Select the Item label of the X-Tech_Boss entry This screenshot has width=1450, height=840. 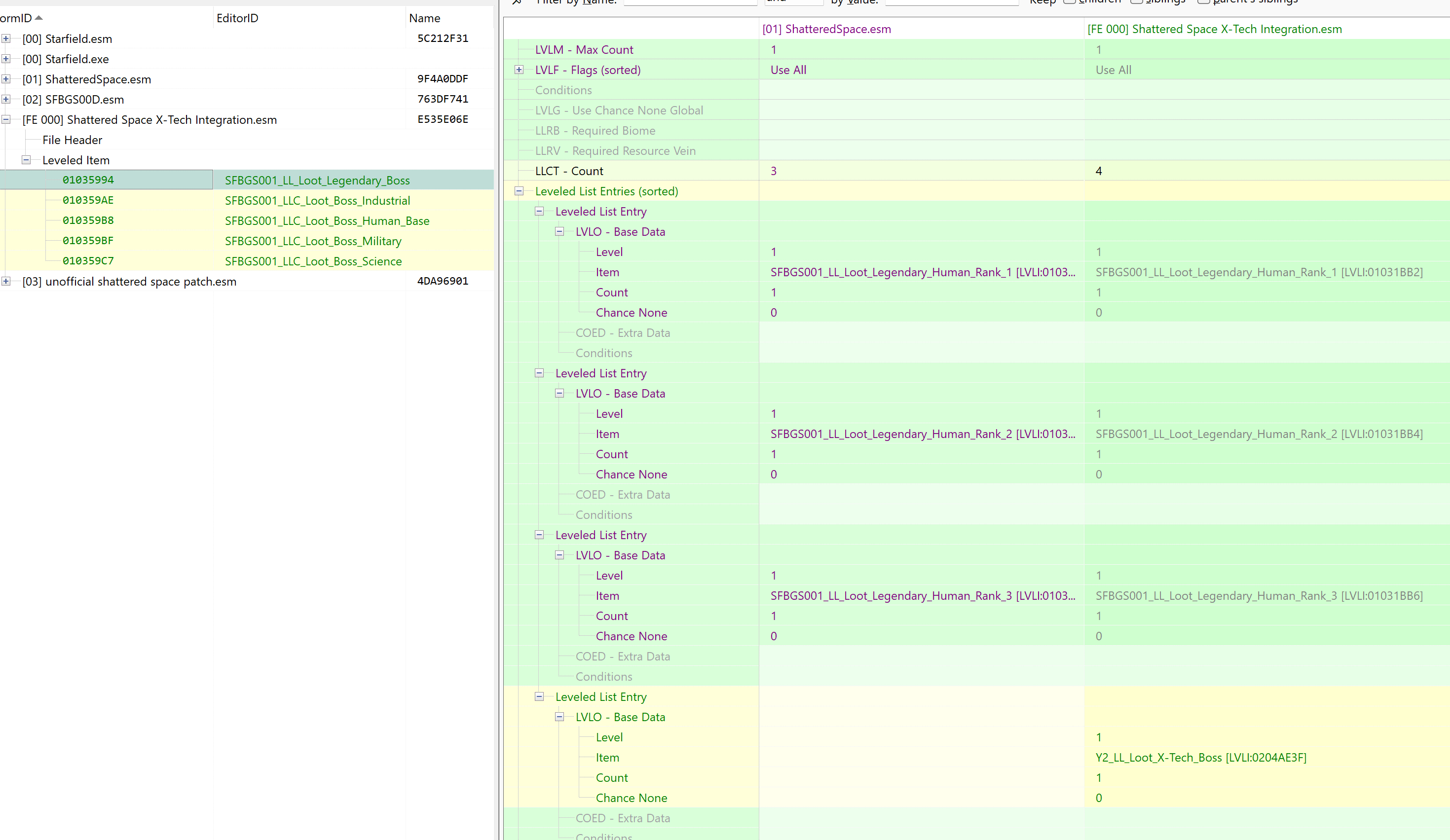(608, 758)
